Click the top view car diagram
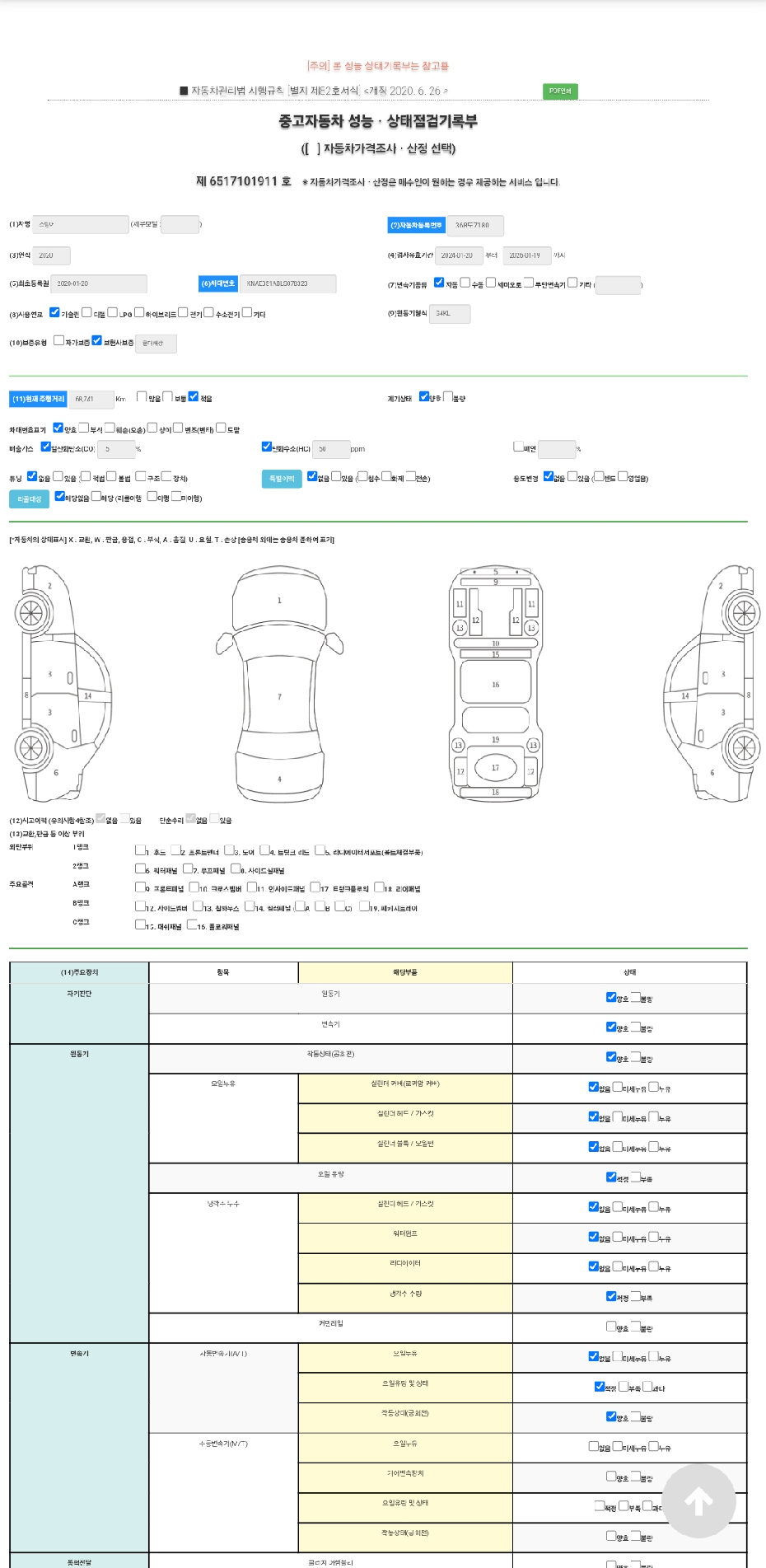 point(279,683)
